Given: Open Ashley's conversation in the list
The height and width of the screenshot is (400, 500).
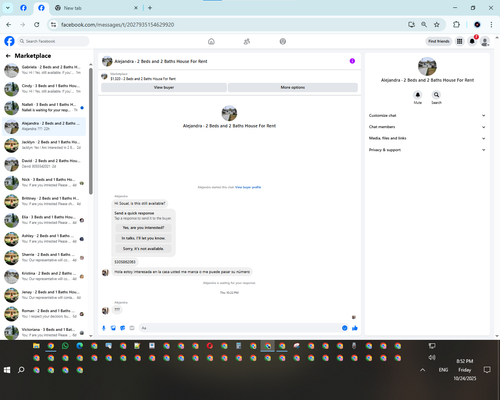Looking at the screenshot, I should [44, 239].
